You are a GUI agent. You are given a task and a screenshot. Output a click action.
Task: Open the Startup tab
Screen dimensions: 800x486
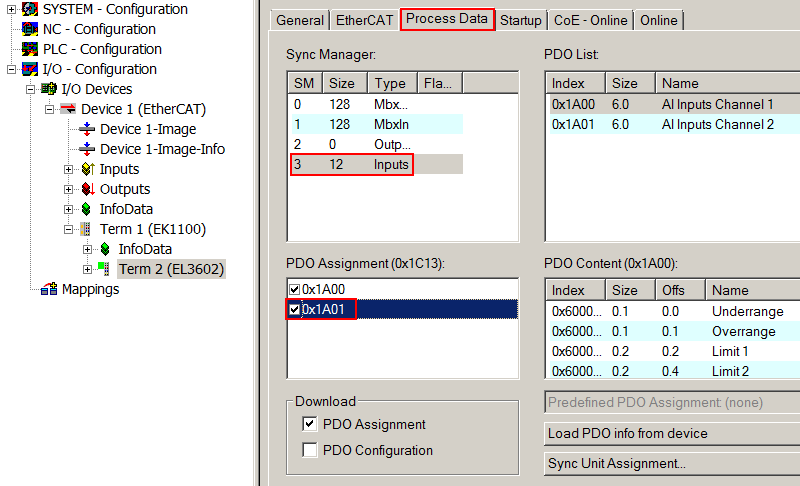click(520, 20)
